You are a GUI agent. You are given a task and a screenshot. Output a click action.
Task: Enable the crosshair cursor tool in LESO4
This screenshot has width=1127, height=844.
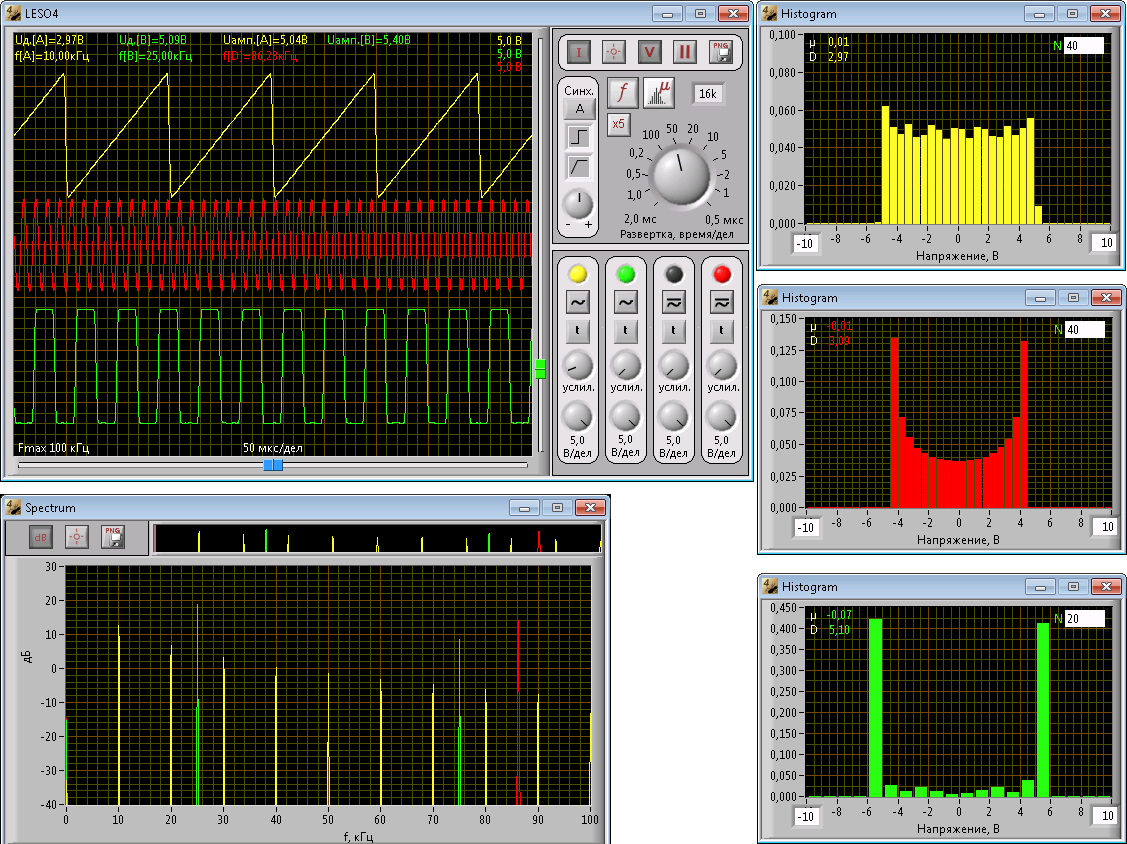(x=613, y=52)
